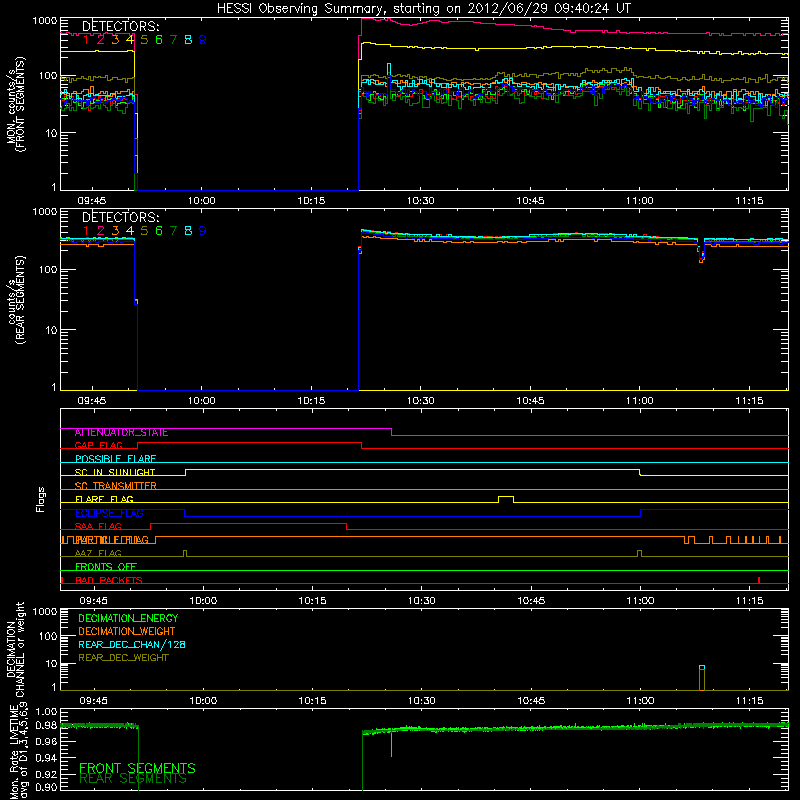800x800 pixels.
Task: Click DETECTORS: heading in rear segments plot
Action: 121,217
